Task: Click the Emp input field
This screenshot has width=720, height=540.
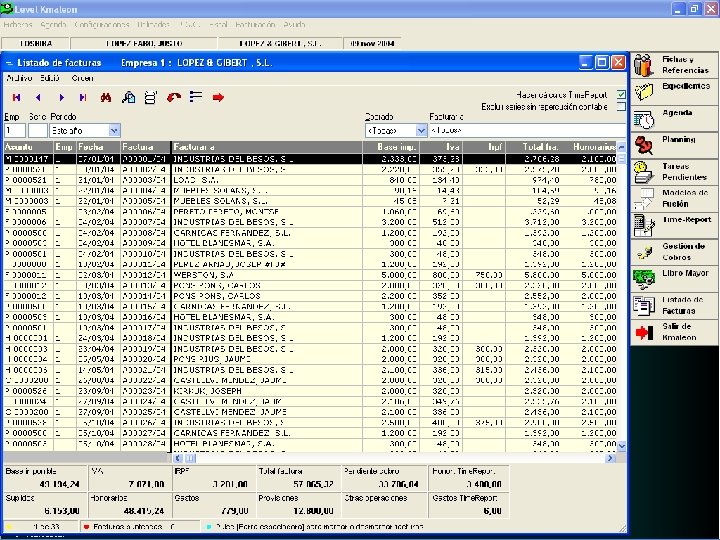Action: tap(15, 130)
